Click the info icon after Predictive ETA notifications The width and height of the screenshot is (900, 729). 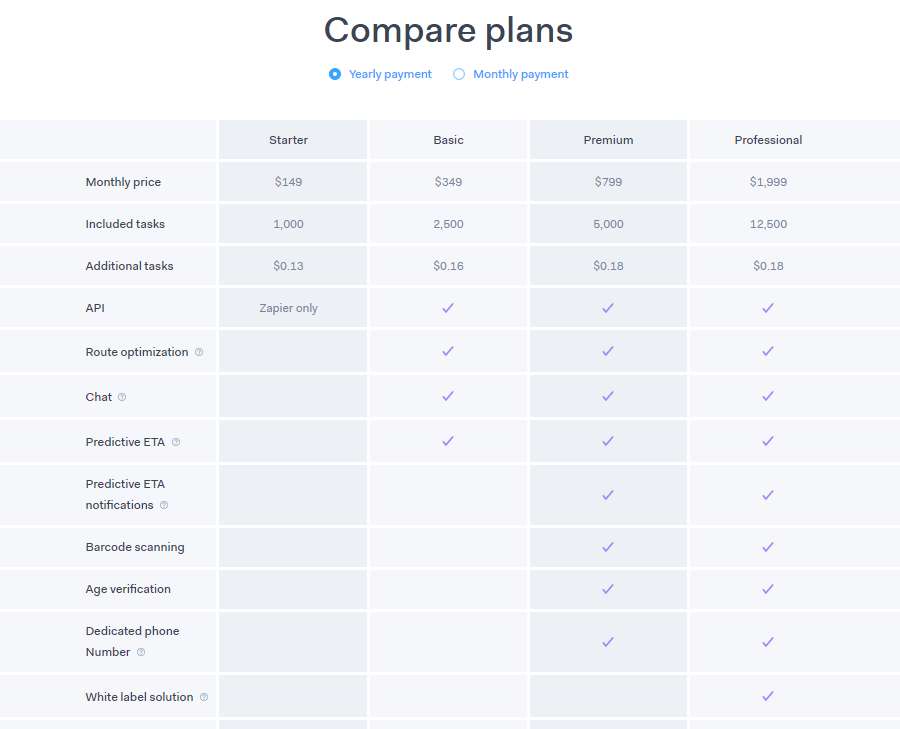pyautogui.click(x=164, y=505)
